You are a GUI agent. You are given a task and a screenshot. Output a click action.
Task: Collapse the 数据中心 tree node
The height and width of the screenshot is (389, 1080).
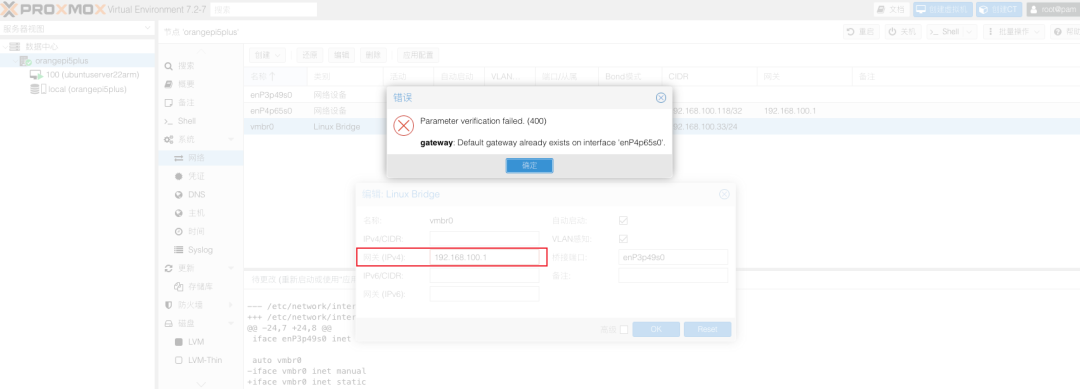click(6, 46)
